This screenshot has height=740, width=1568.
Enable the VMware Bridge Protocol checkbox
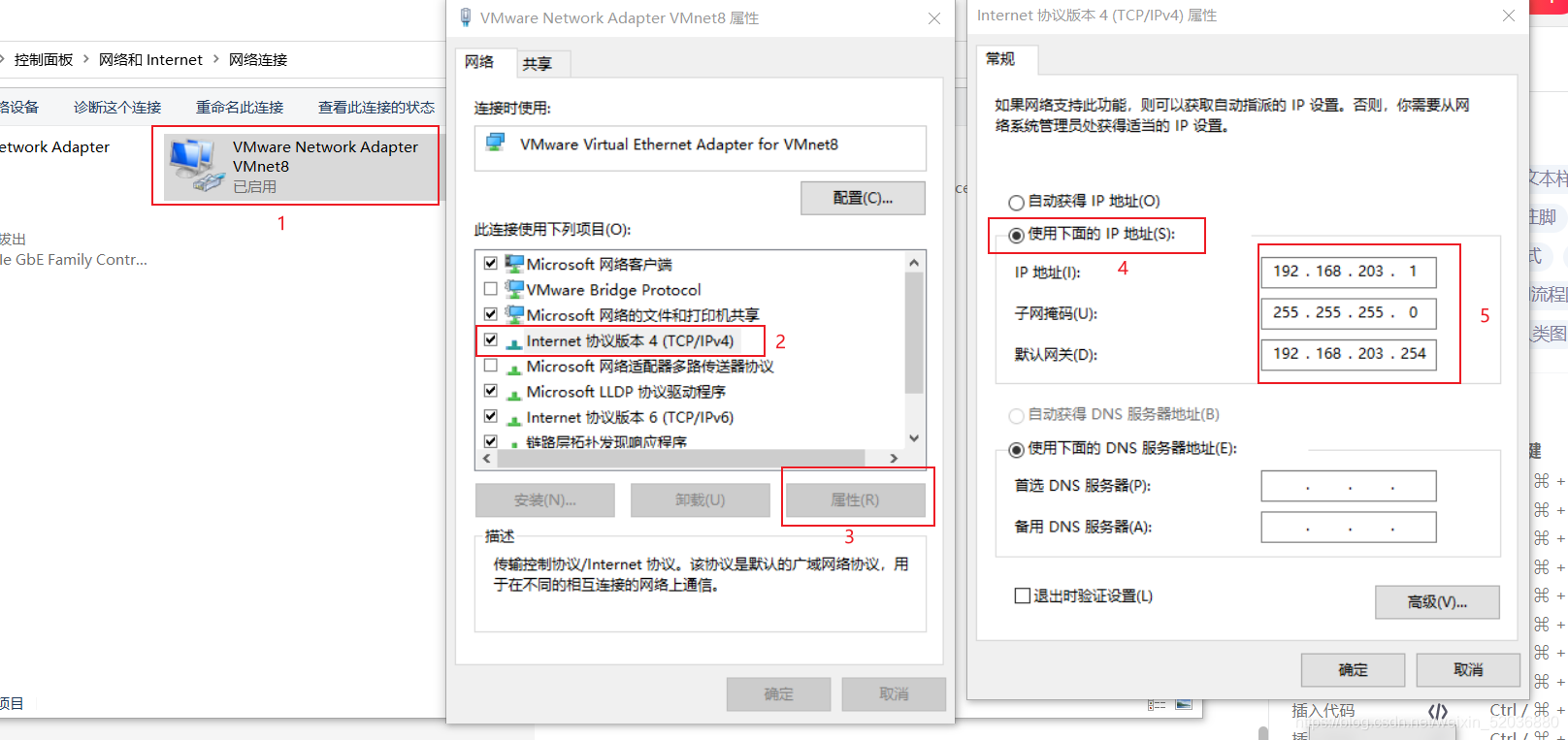pyautogui.click(x=491, y=289)
